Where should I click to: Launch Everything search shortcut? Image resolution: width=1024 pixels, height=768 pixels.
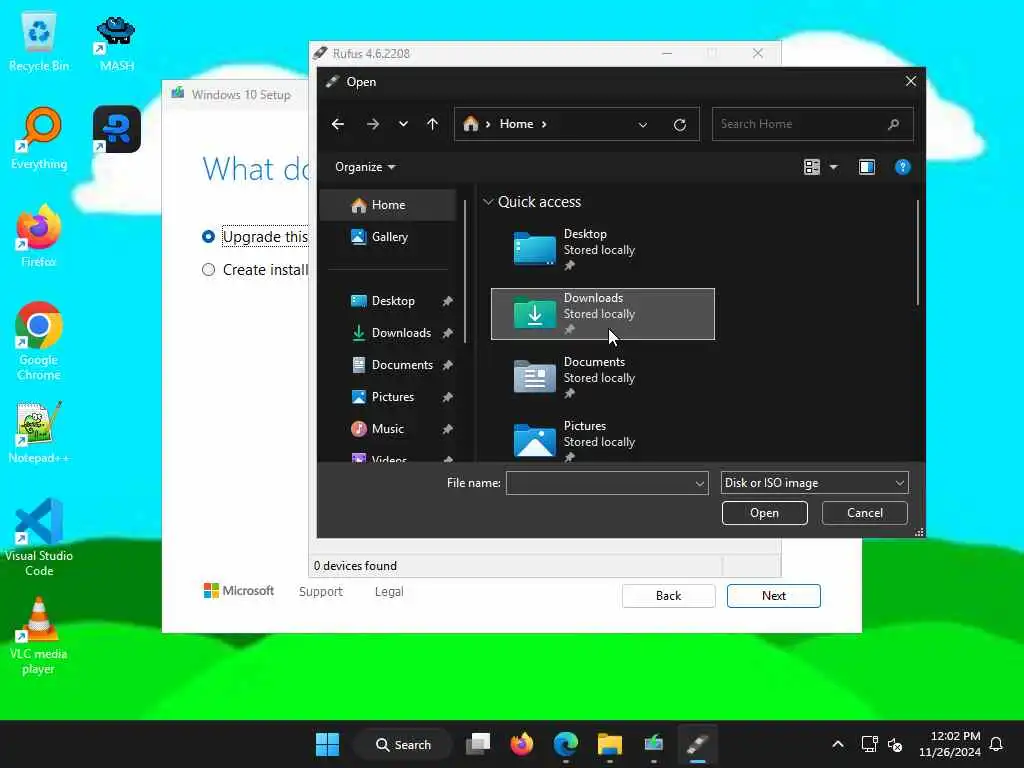(39, 138)
